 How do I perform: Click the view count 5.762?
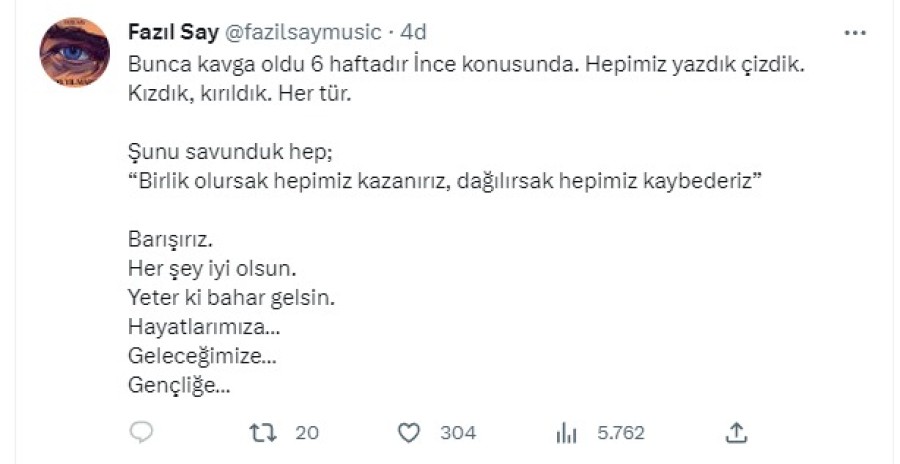621,433
